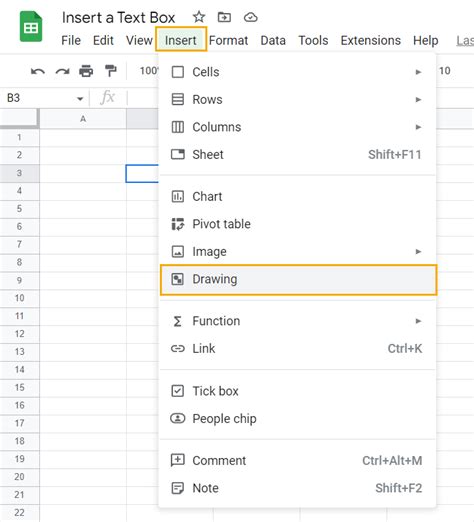This screenshot has width=474, height=522.
Task: Select row 10 header
Action: pos(19,298)
